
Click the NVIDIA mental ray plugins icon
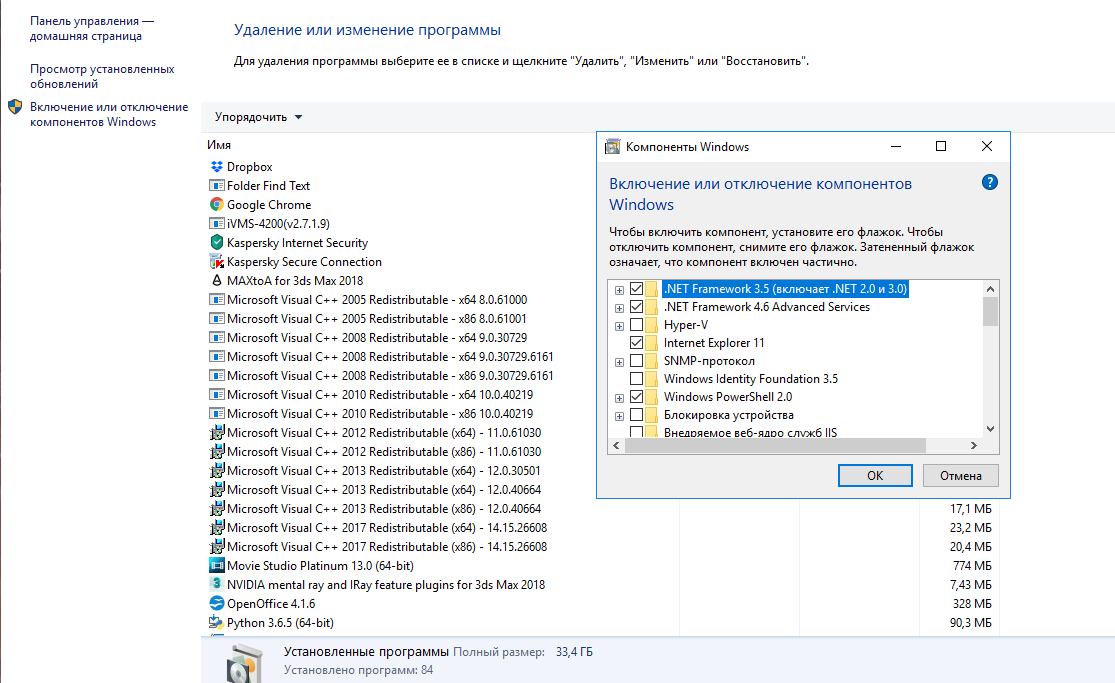click(217, 584)
